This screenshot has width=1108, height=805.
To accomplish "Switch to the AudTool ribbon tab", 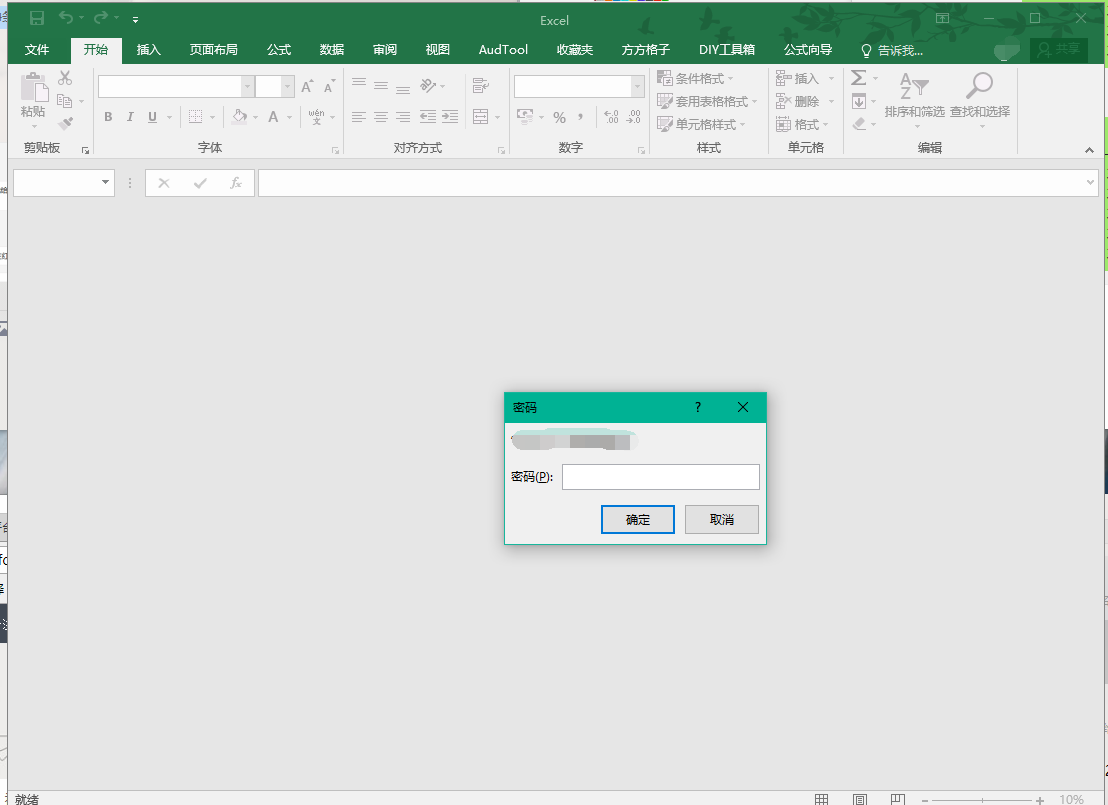I will [x=503, y=50].
